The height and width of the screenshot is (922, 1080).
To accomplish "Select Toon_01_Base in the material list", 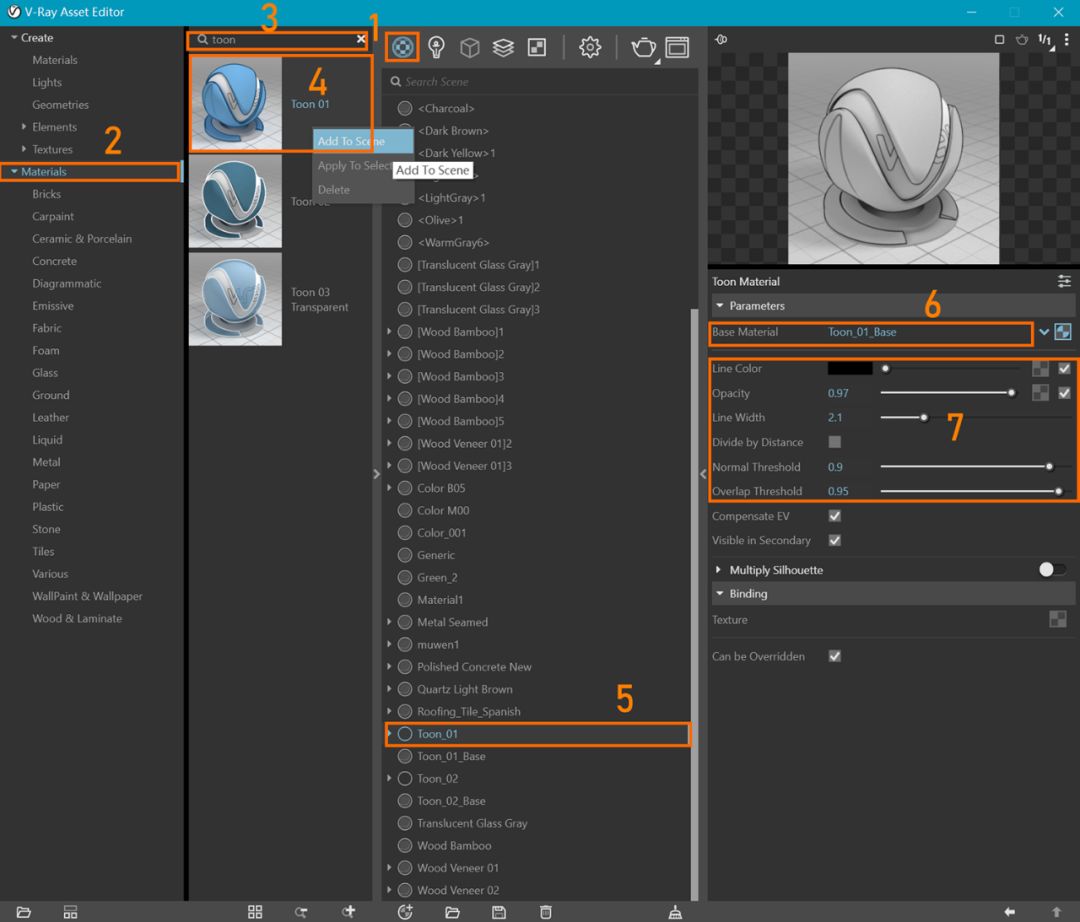I will click(451, 756).
